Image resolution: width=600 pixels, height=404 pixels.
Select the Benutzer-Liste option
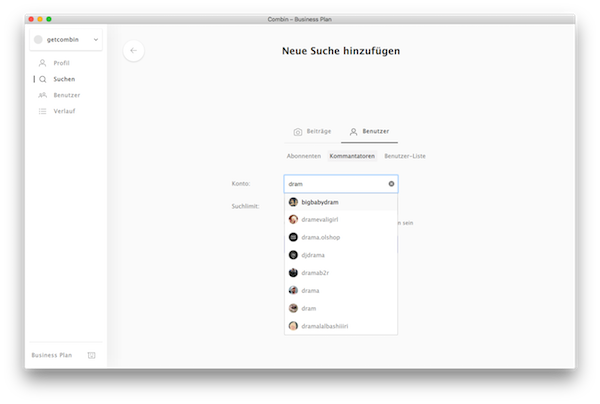[405, 156]
